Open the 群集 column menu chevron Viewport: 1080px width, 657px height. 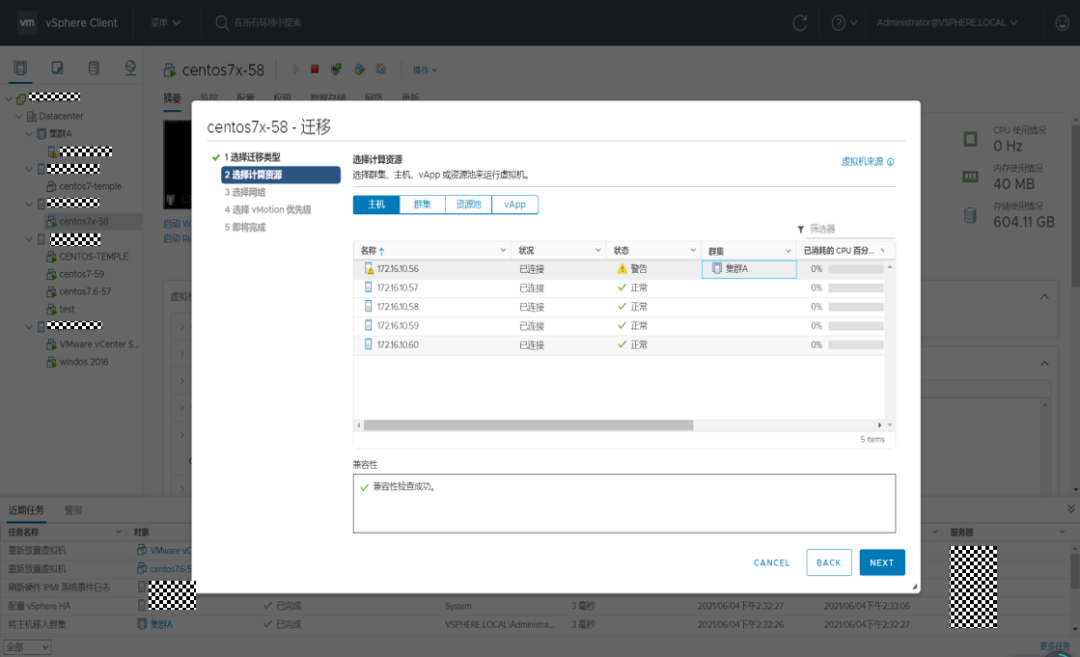(788, 251)
